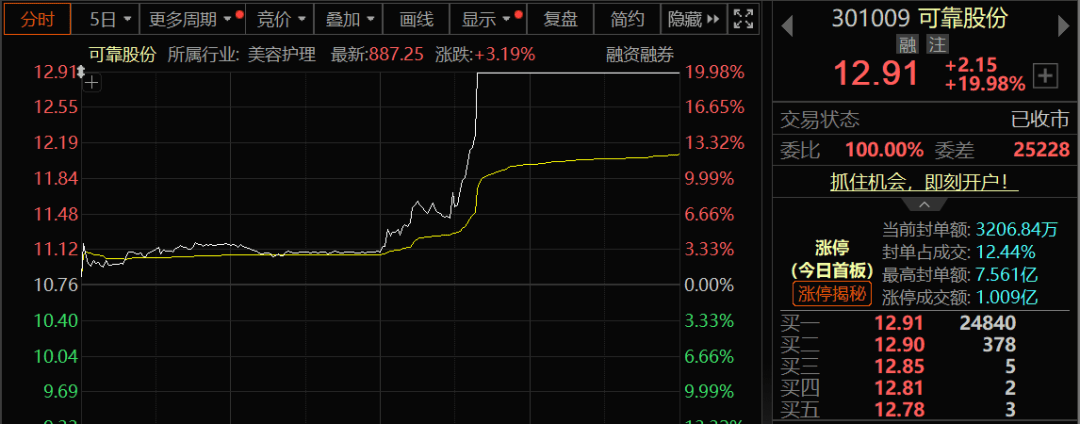Click the price axis scale arrows icon
Image resolution: width=1080 pixels, height=424 pixels.
pyautogui.click(x=81, y=72)
